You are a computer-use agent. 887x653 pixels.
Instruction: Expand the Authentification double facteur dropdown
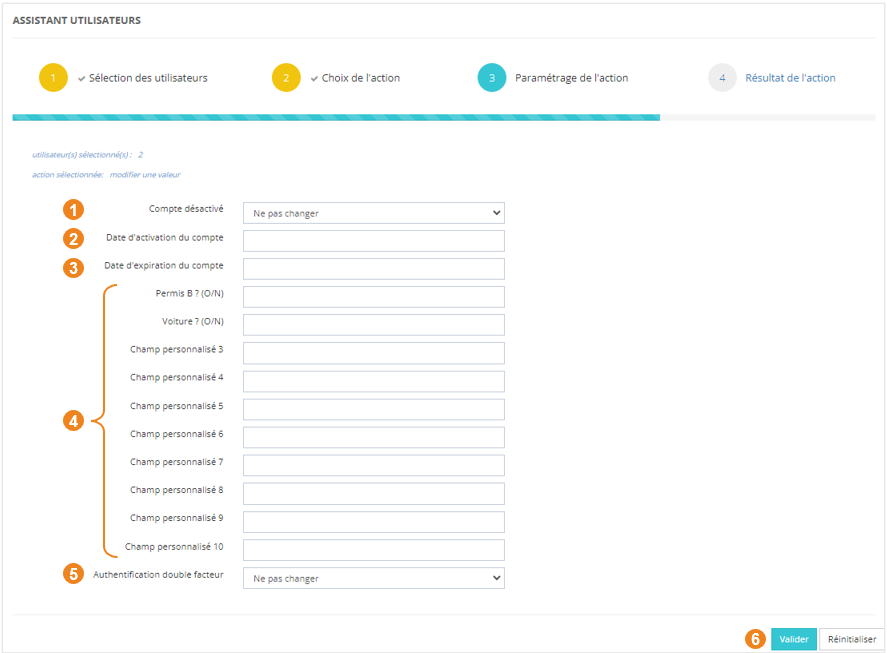(x=373, y=578)
